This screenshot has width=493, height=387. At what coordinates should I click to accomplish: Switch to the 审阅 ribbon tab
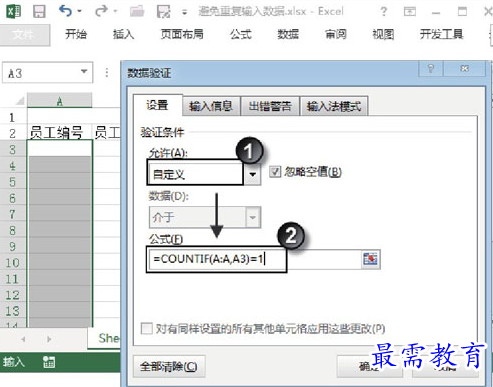[x=336, y=34]
